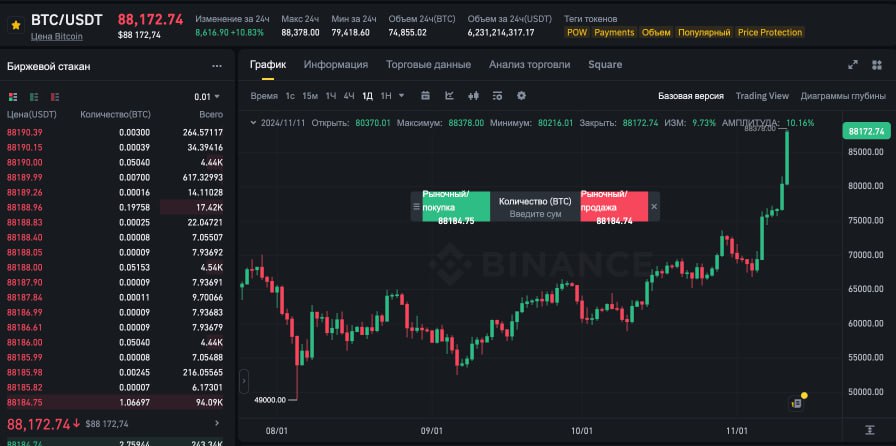Open technical indicators chart icon
Screen dimensions: 896x446
448,96
